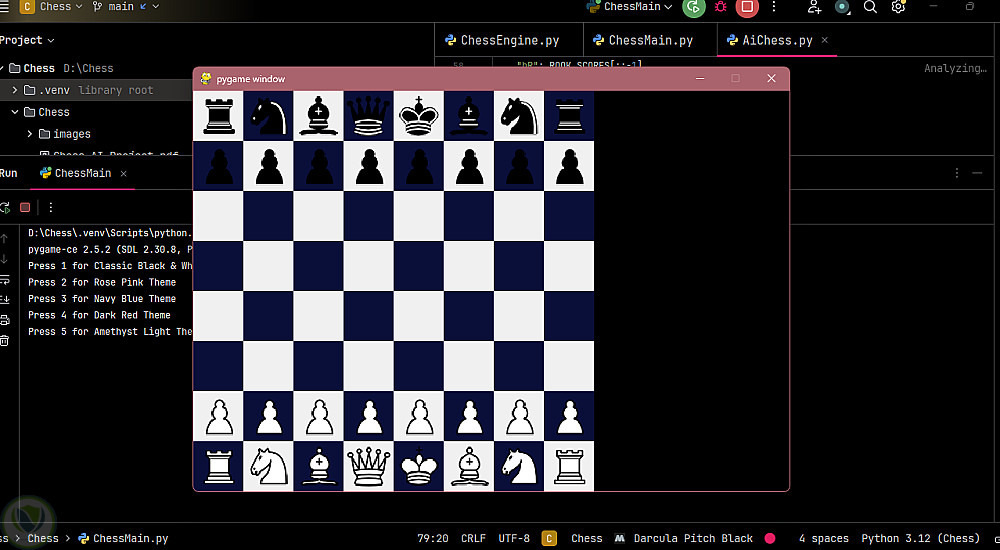The width and height of the screenshot is (1000, 550).
Task: Click the stop square in the Run panel toolbar
Action: tap(25, 207)
